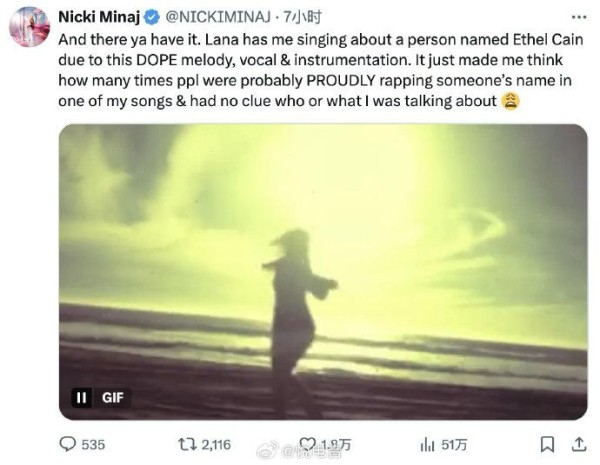Click the GIF label badge

[x=112, y=397]
